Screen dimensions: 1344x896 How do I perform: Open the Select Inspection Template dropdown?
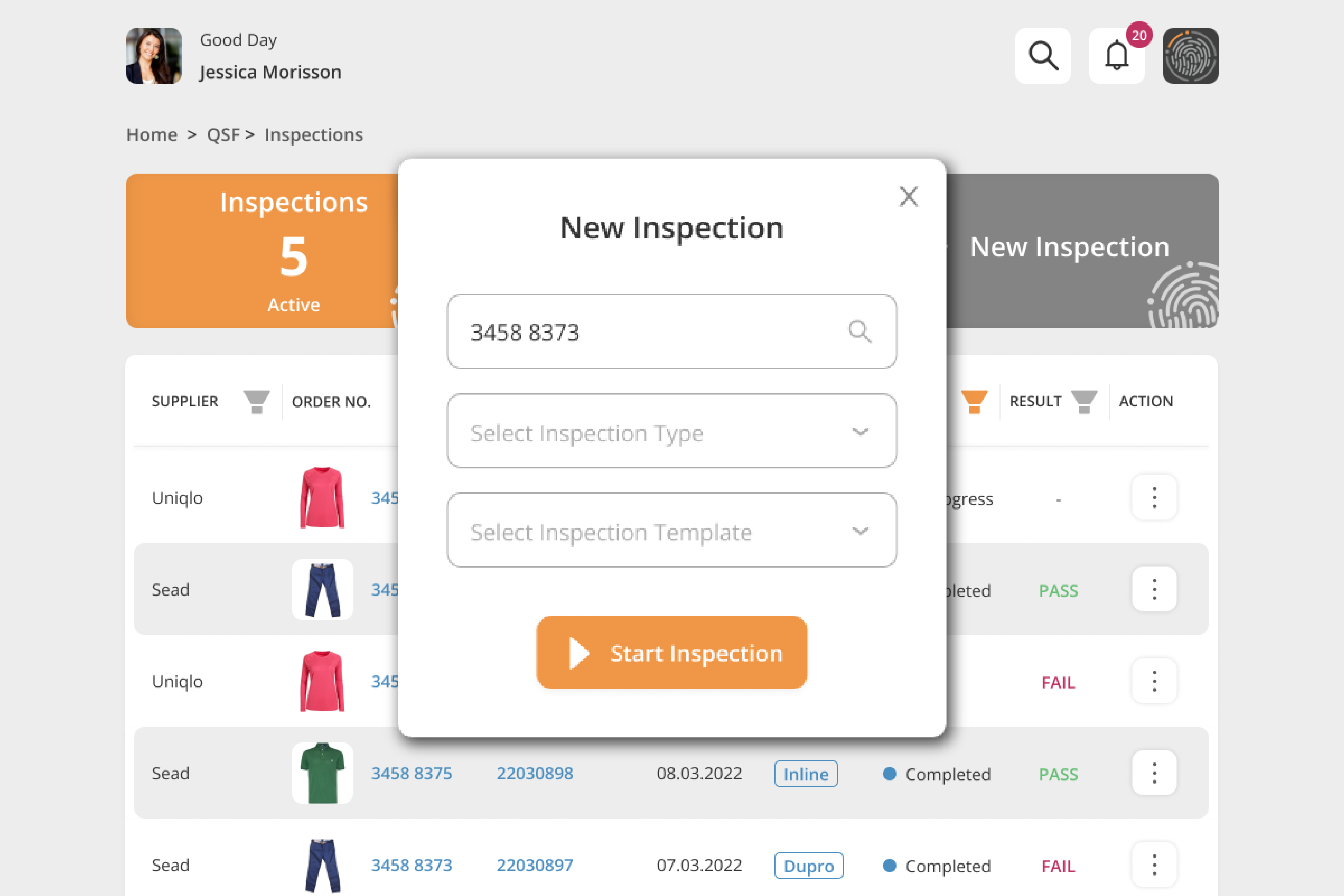pos(672,531)
